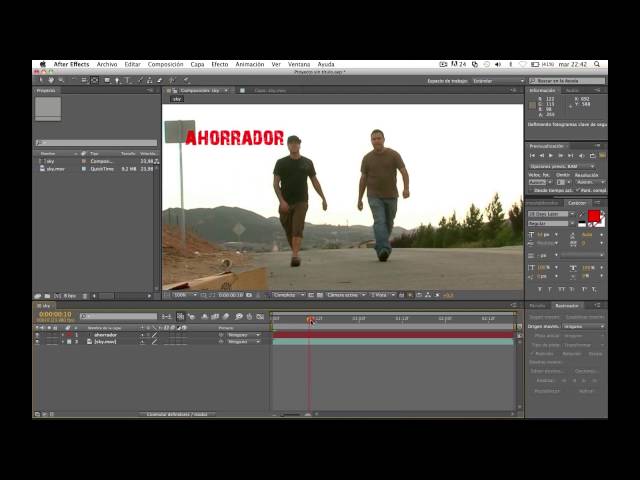
Task: Toggle hide shy layers in timeline
Action: [x=204, y=316]
